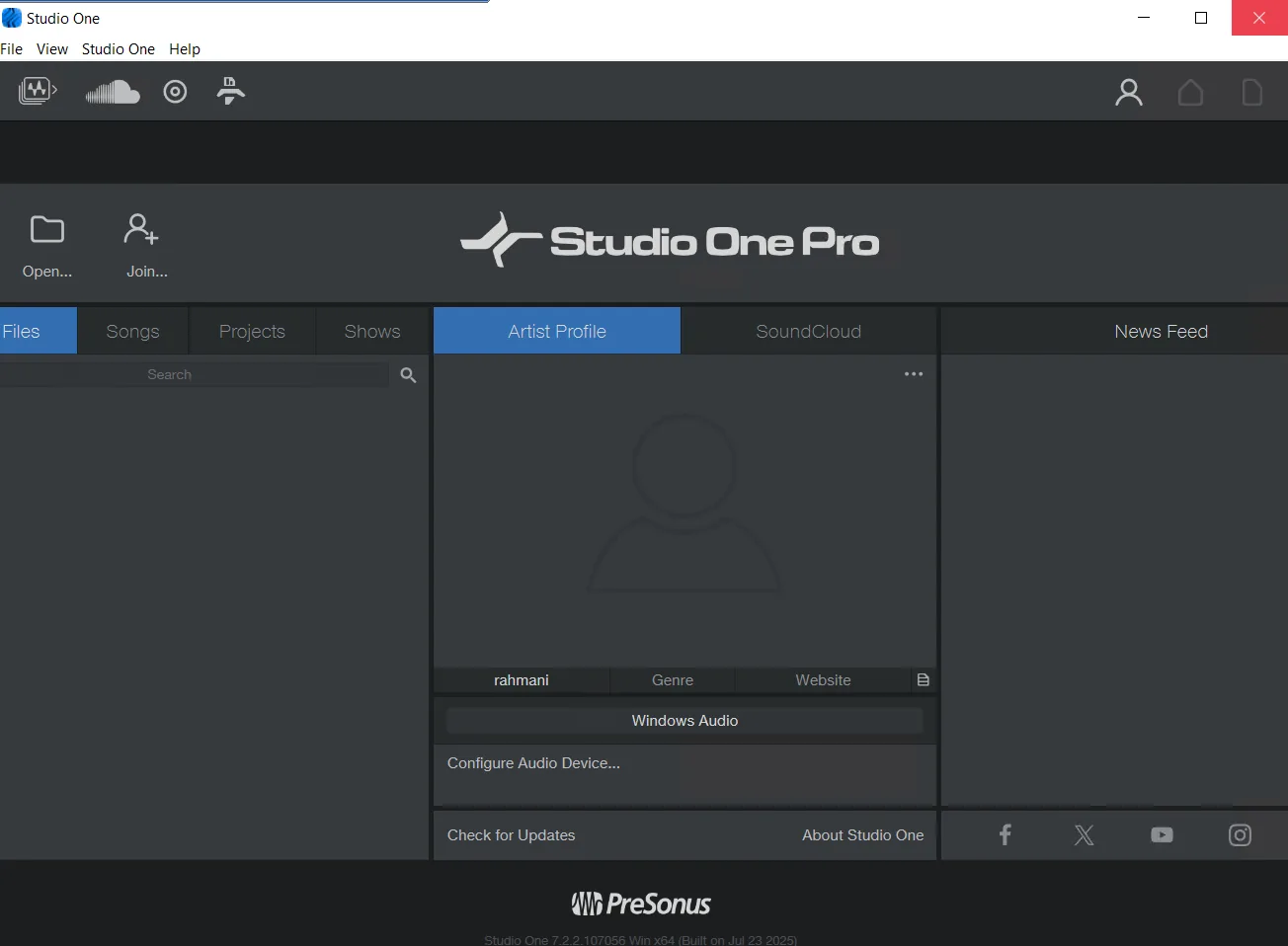Click the circular target toolbar icon
This screenshot has width=1288, height=946.
tap(175, 92)
